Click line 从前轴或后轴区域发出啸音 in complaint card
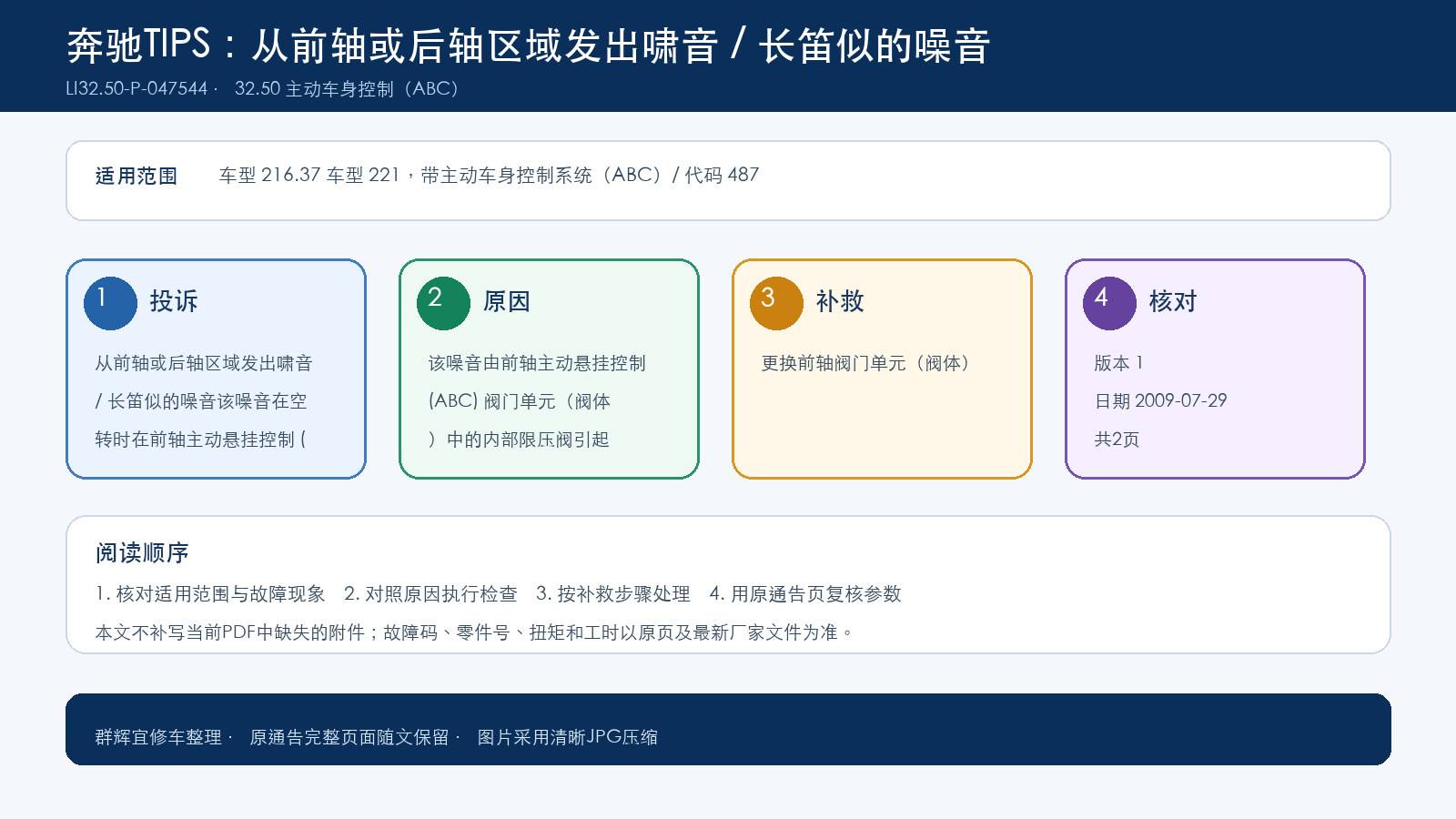 click(204, 363)
